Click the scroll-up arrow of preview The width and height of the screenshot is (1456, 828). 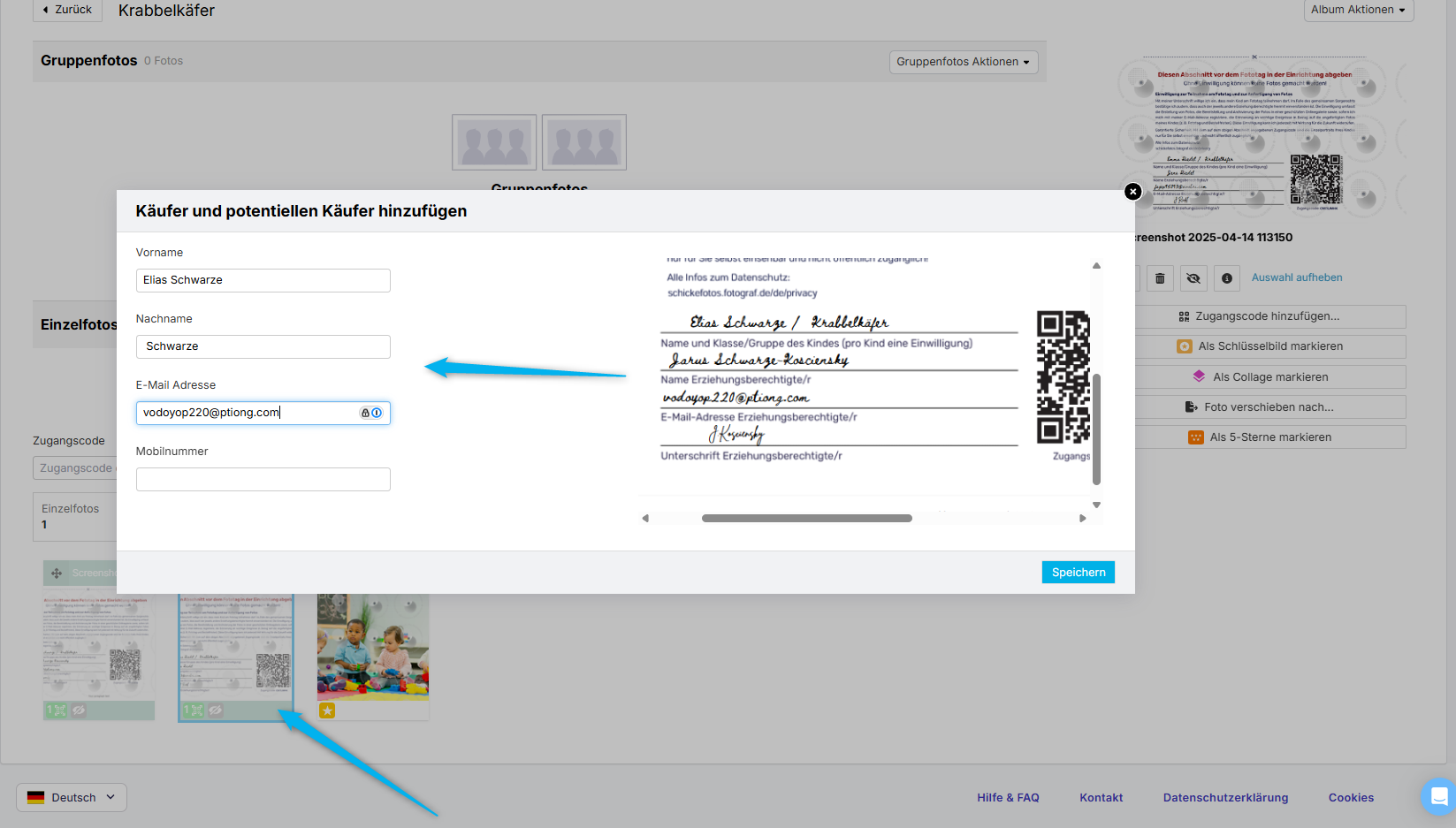pyautogui.click(x=1096, y=266)
